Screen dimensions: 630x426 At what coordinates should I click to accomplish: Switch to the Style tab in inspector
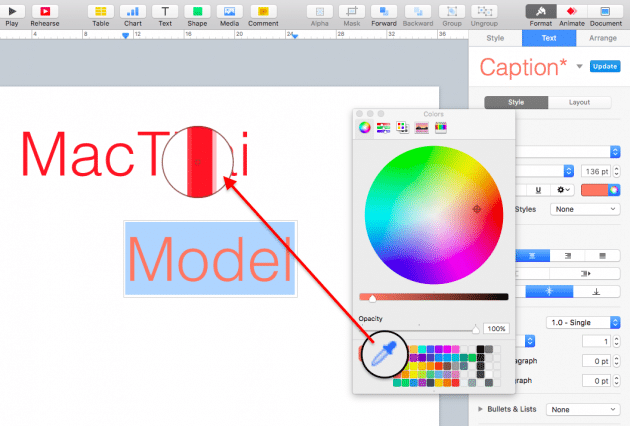[495, 38]
